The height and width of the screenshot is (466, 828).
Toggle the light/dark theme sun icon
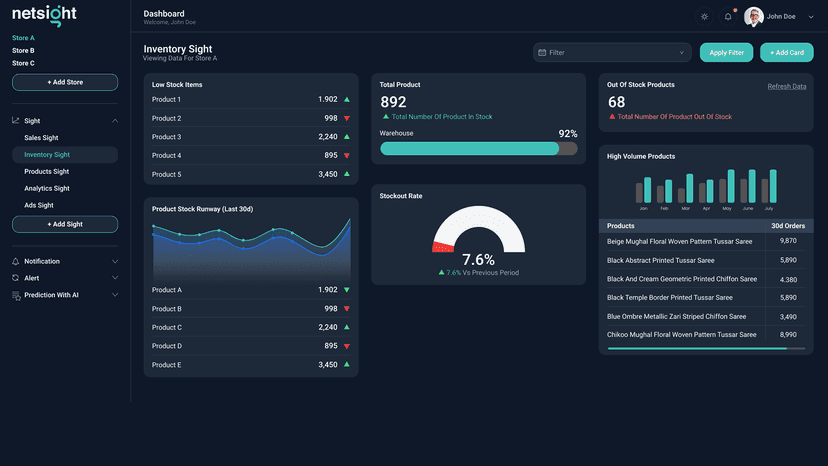[704, 17]
